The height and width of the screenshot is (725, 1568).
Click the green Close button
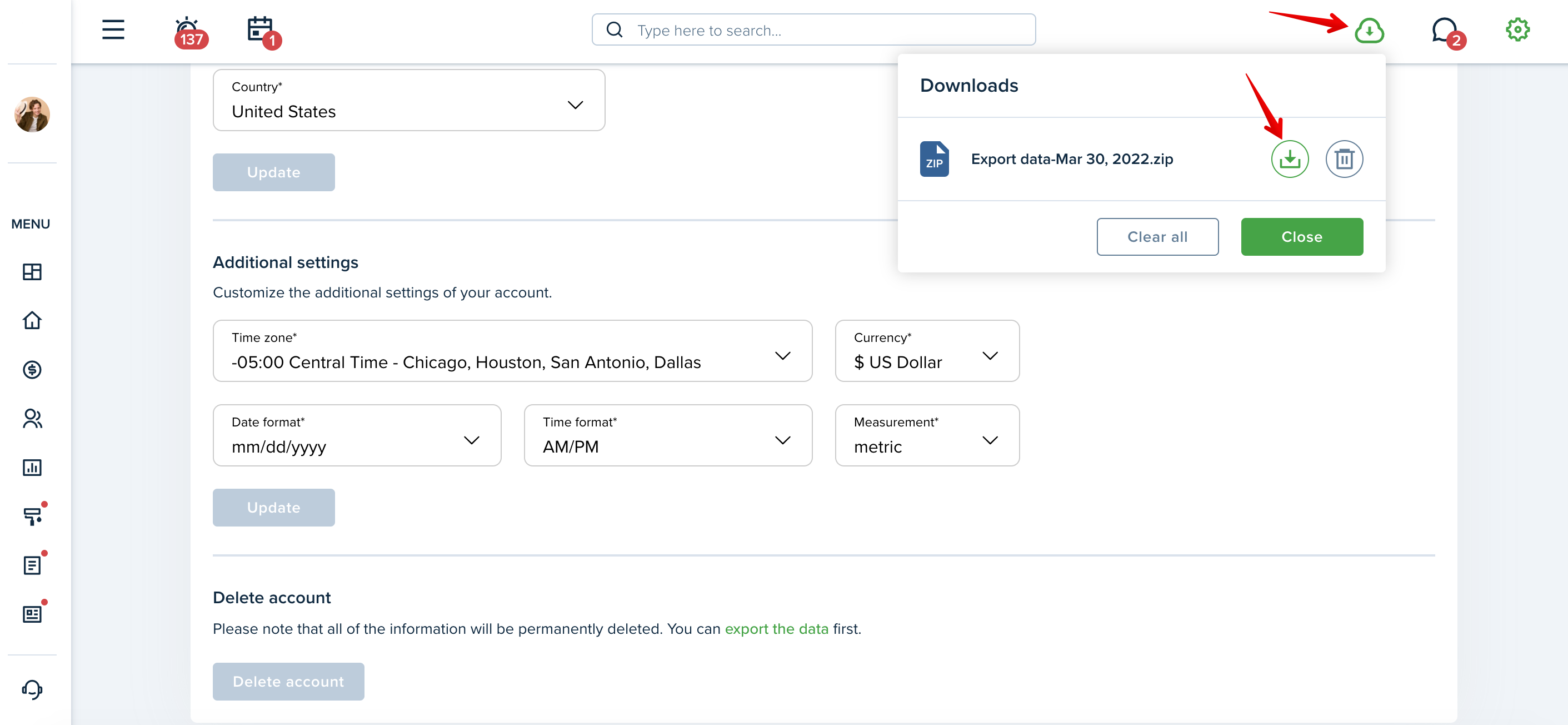1302,237
